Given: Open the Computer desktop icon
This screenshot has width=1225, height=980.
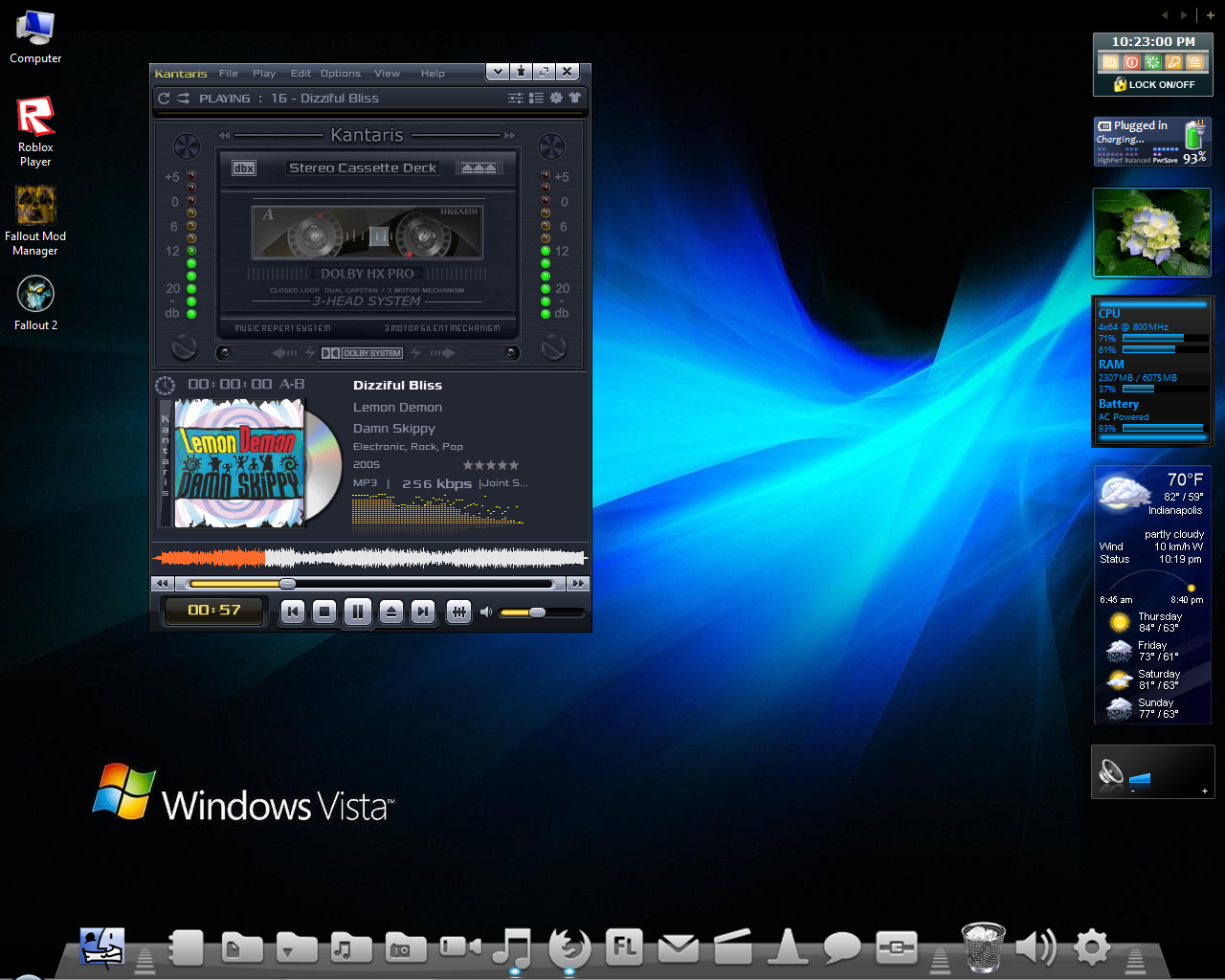Looking at the screenshot, I should (35, 36).
